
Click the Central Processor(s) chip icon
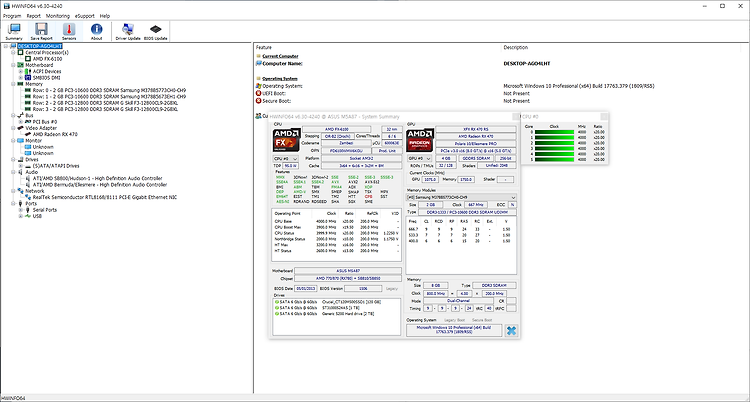tap(21, 52)
